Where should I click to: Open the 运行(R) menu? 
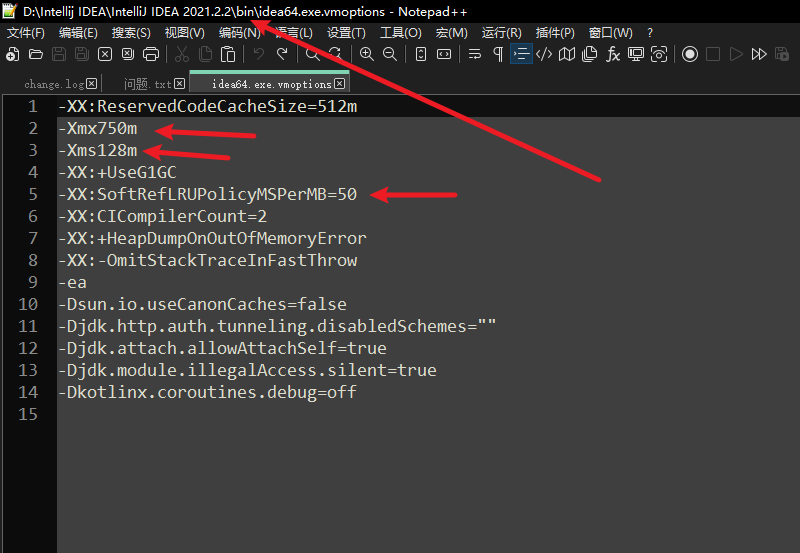(502, 33)
